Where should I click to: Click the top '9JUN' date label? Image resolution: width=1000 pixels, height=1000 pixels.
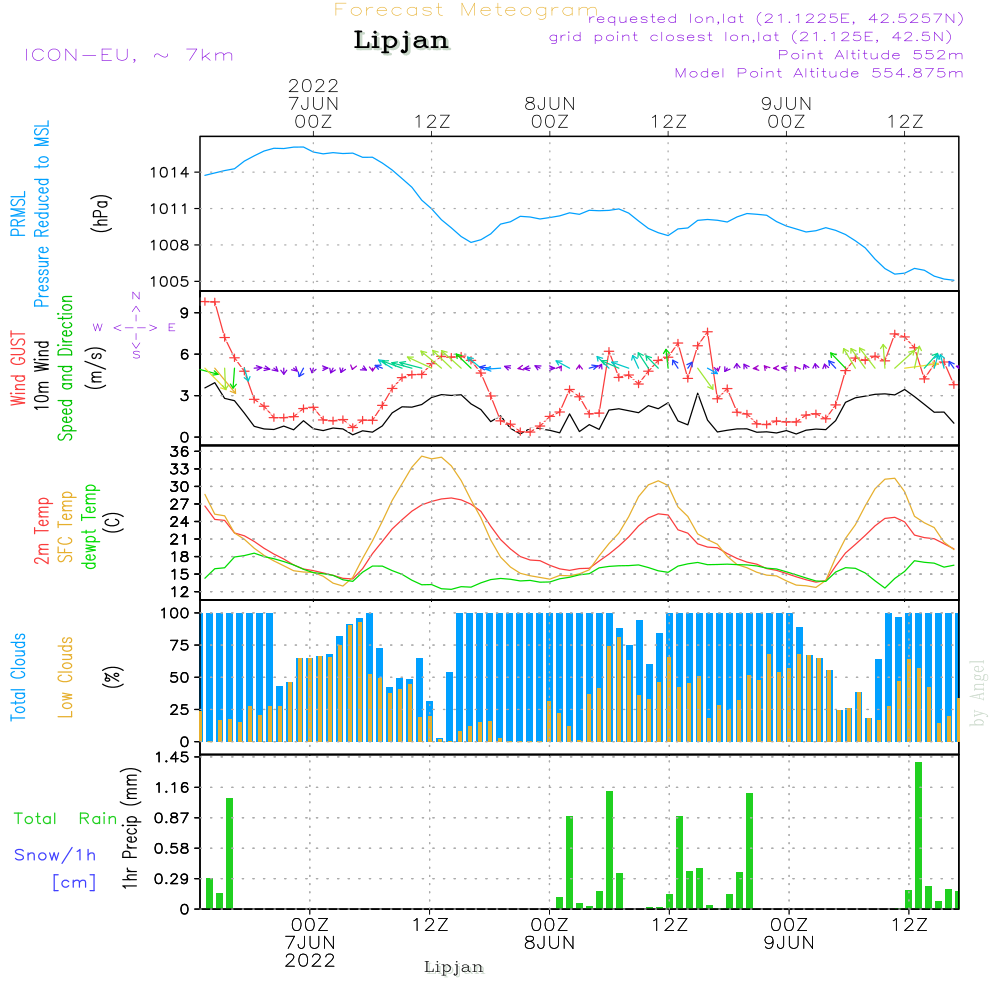pyautogui.click(x=786, y=103)
